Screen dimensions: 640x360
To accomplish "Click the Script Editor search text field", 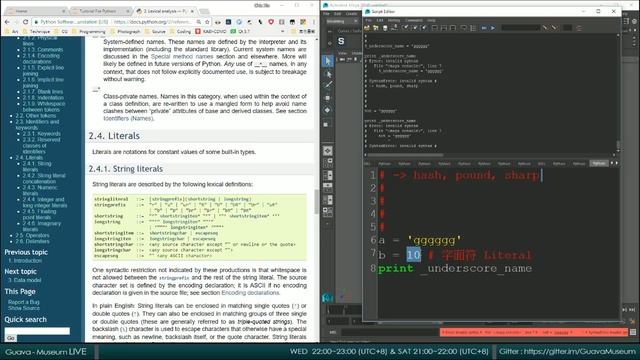I will pos(520,28).
